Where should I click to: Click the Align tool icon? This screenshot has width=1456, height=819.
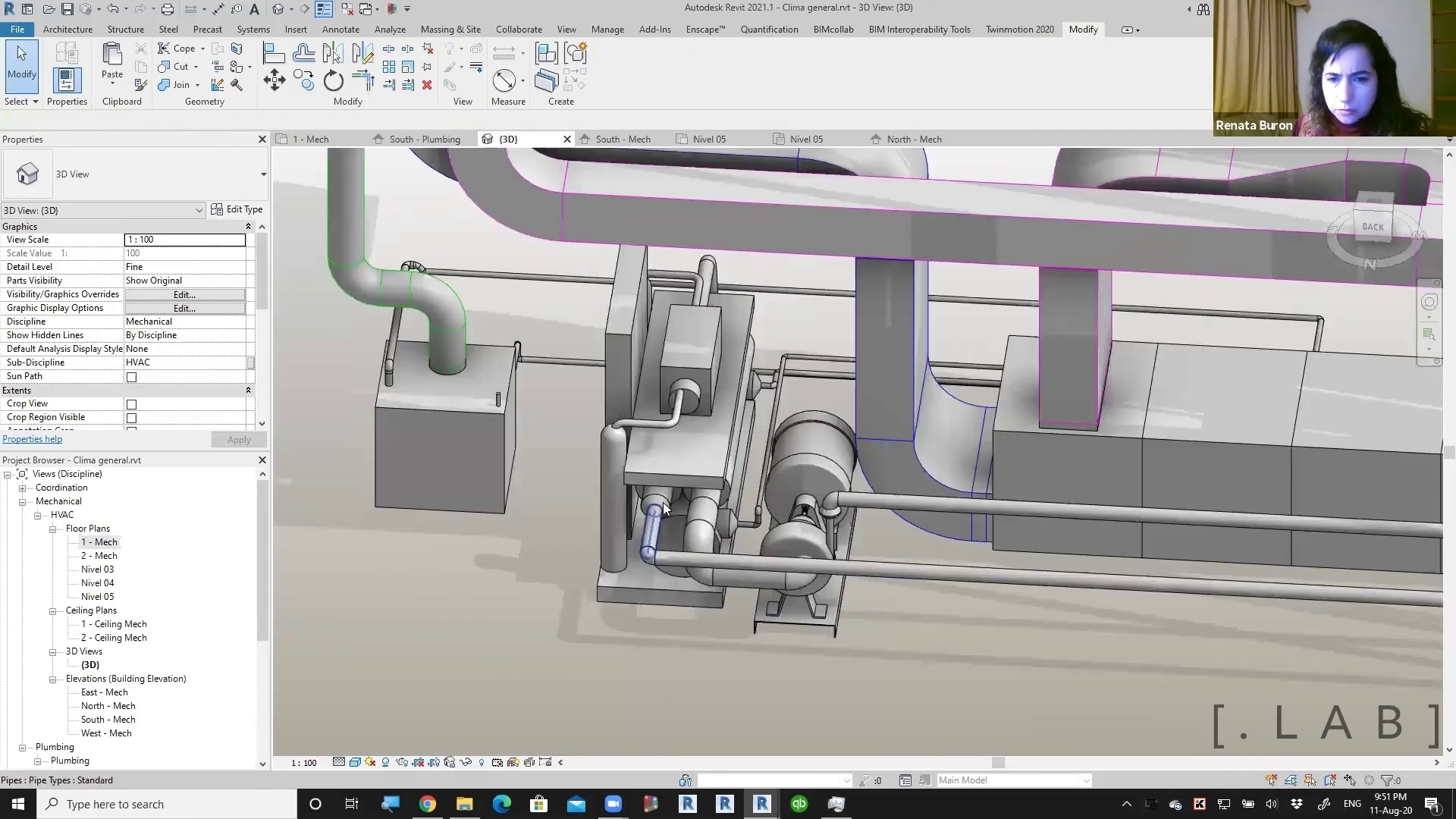274,53
